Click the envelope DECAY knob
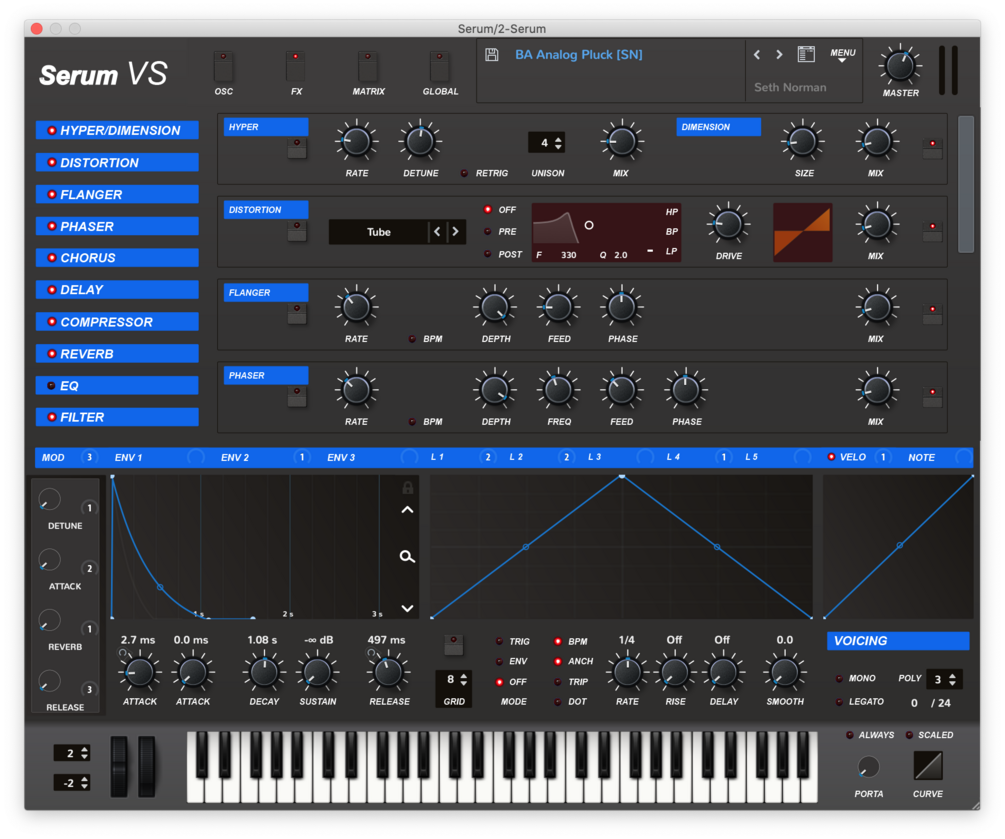The width and height of the screenshot is (1005, 839). coord(263,672)
